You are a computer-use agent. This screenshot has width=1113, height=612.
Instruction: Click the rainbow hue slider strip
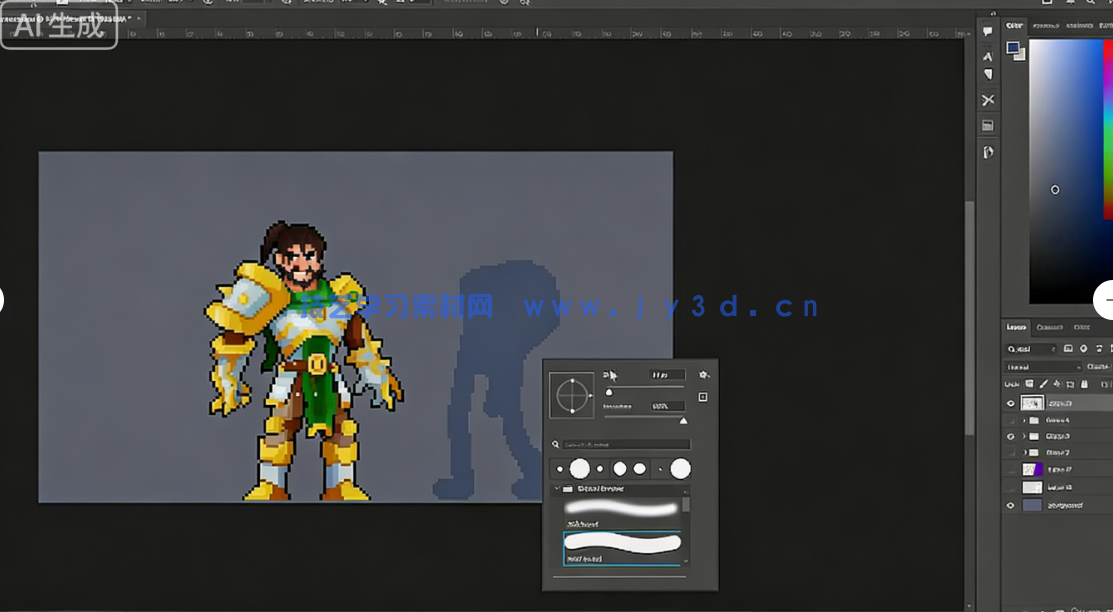coord(1108,130)
